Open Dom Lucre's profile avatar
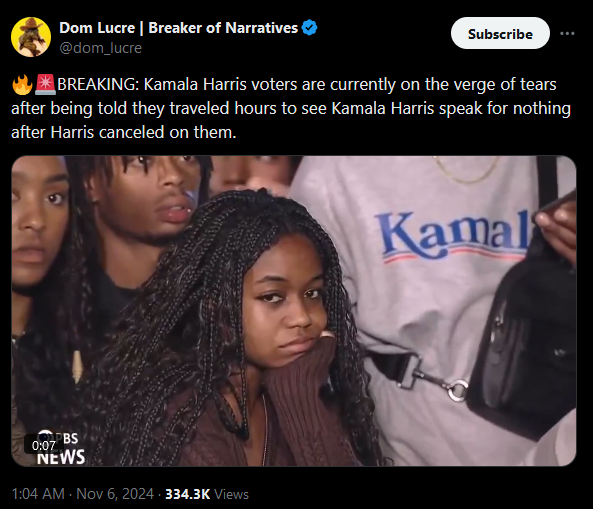 click(31, 37)
